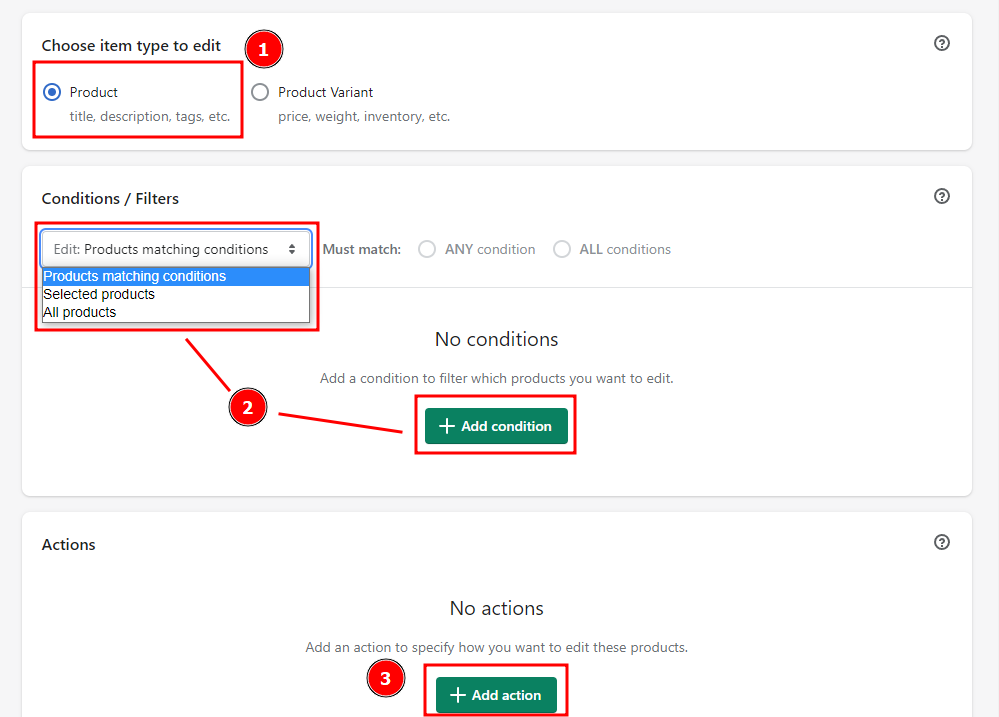The height and width of the screenshot is (717, 999).
Task: Enable the ANY condition match option
Action: coord(427,249)
